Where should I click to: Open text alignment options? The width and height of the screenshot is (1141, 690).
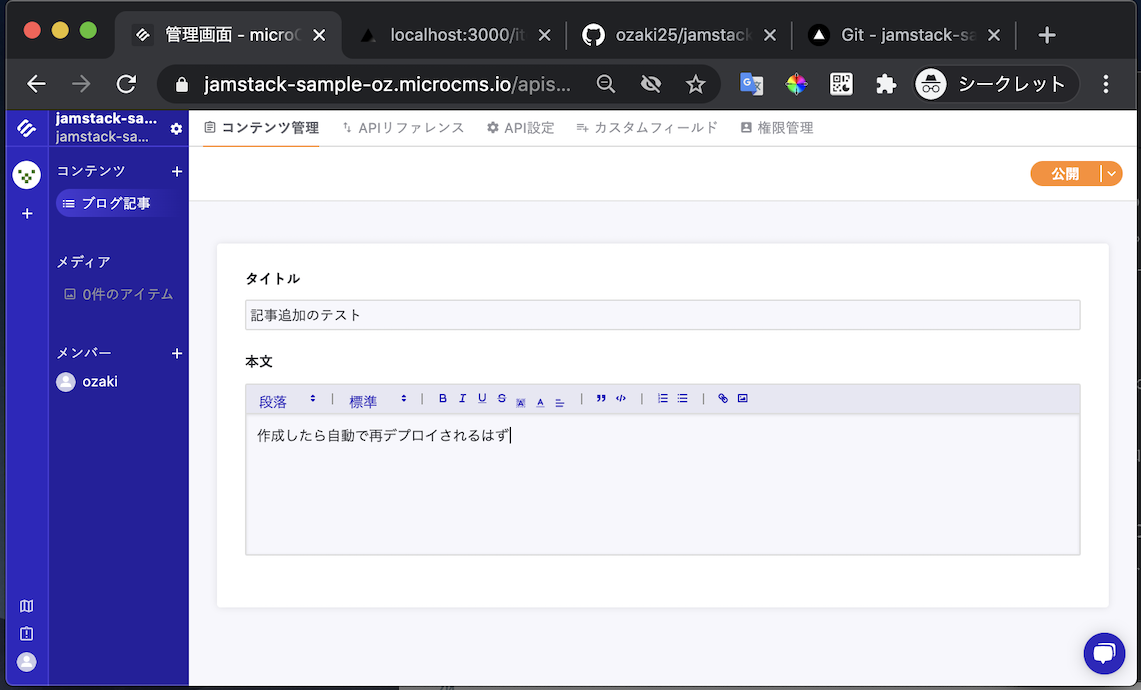[x=560, y=402]
